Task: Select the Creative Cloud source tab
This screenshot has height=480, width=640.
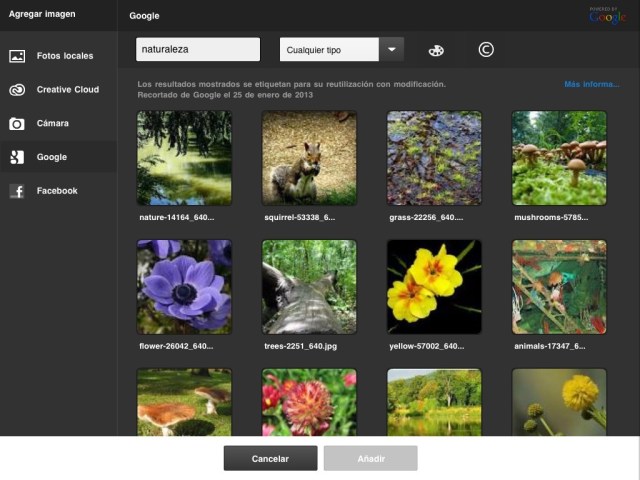Action: click(67, 90)
